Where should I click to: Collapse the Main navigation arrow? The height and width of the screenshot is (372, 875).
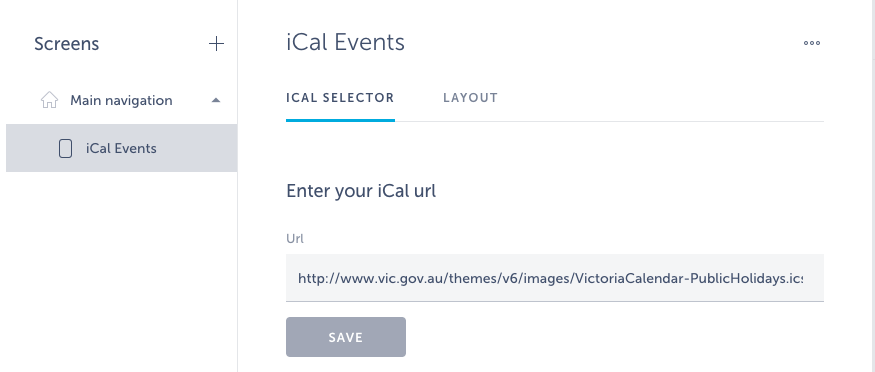[x=216, y=100]
